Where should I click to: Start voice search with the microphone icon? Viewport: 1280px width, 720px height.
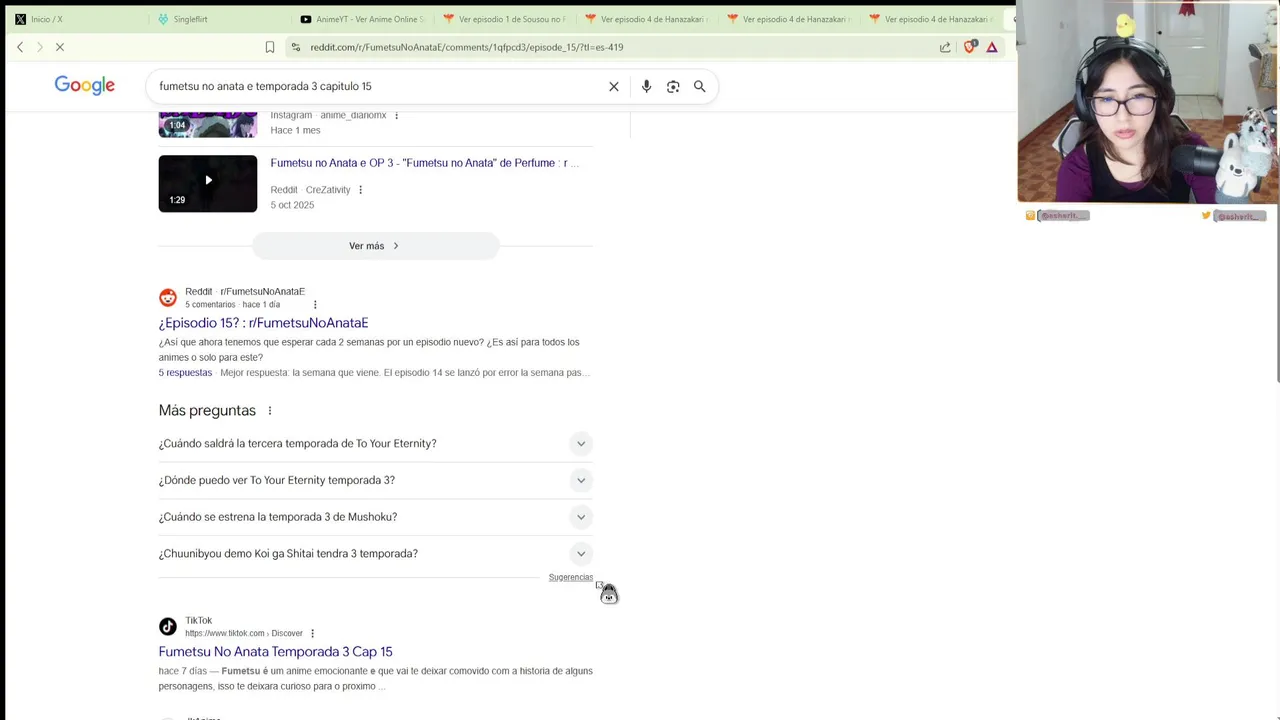pos(646,86)
